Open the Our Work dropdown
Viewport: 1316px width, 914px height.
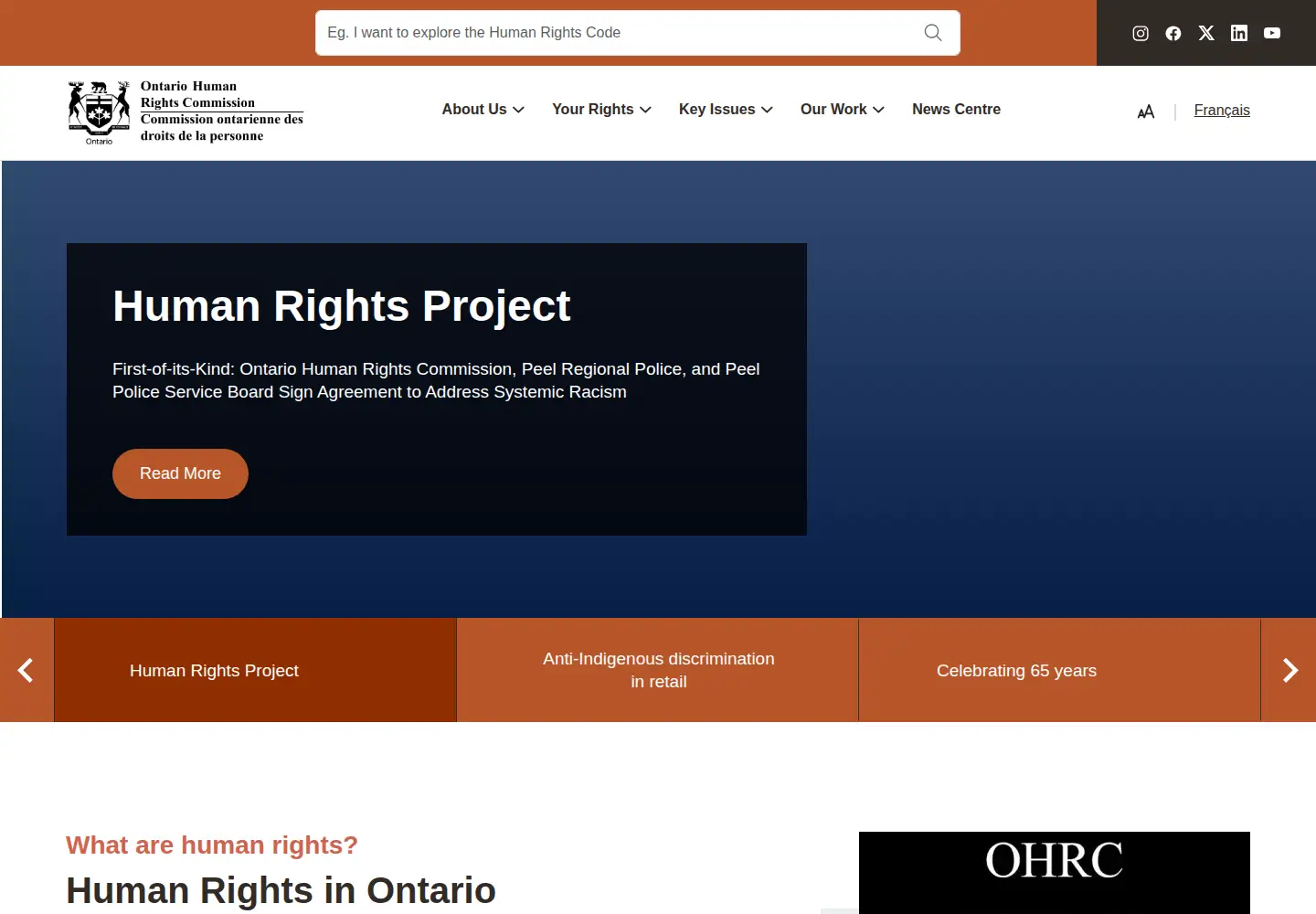click(843, 110)
